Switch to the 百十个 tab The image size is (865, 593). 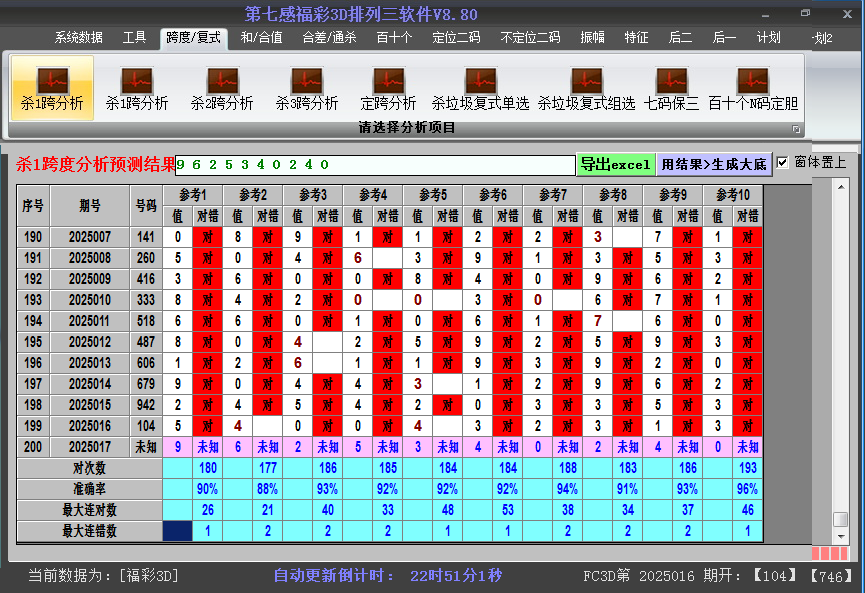click(x=394, y=38)
